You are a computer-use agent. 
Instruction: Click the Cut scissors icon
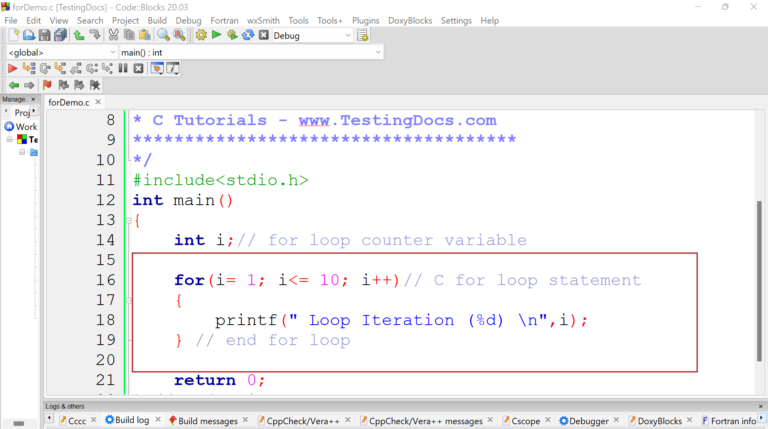coord(113,35)
